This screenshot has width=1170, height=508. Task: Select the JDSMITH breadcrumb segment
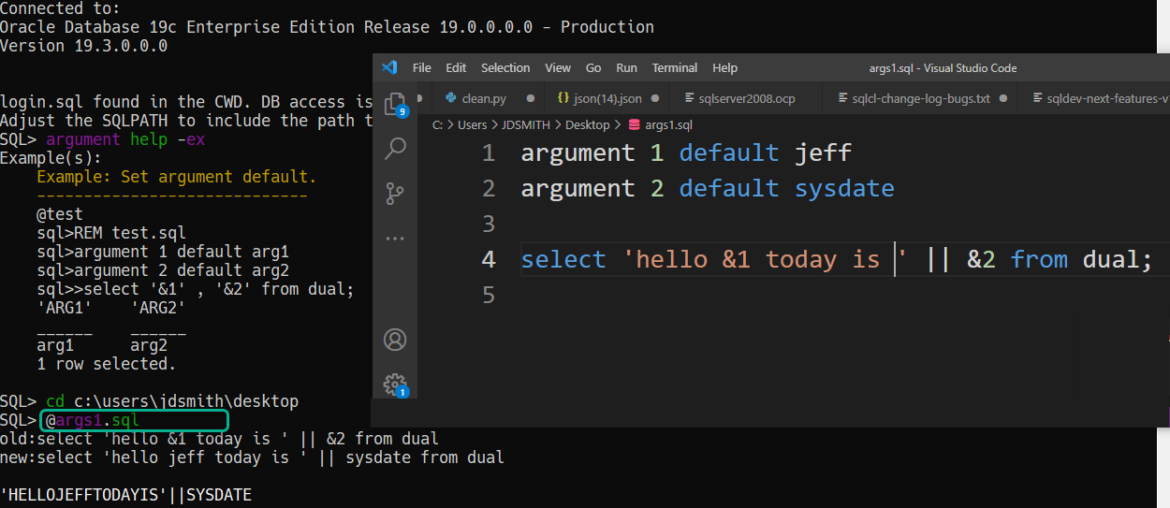pyautogui.click(x=526, y=125)
